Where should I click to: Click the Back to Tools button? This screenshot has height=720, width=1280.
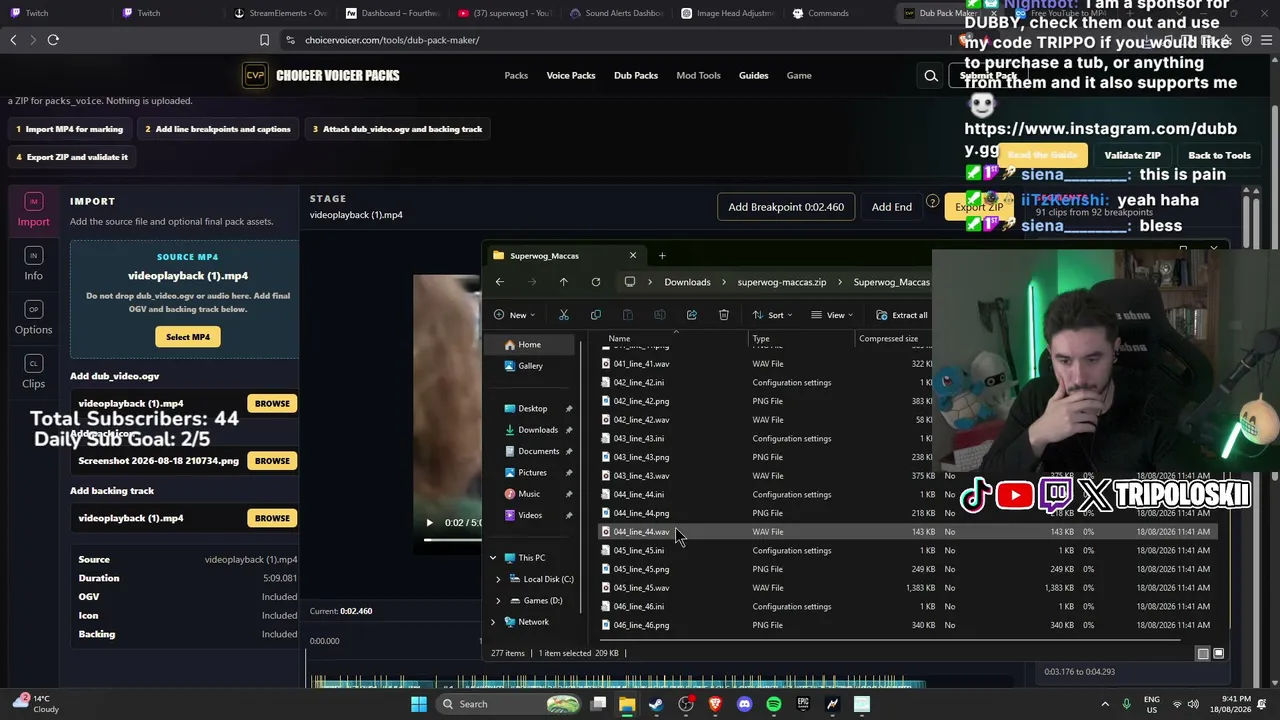coord(1219,155)
